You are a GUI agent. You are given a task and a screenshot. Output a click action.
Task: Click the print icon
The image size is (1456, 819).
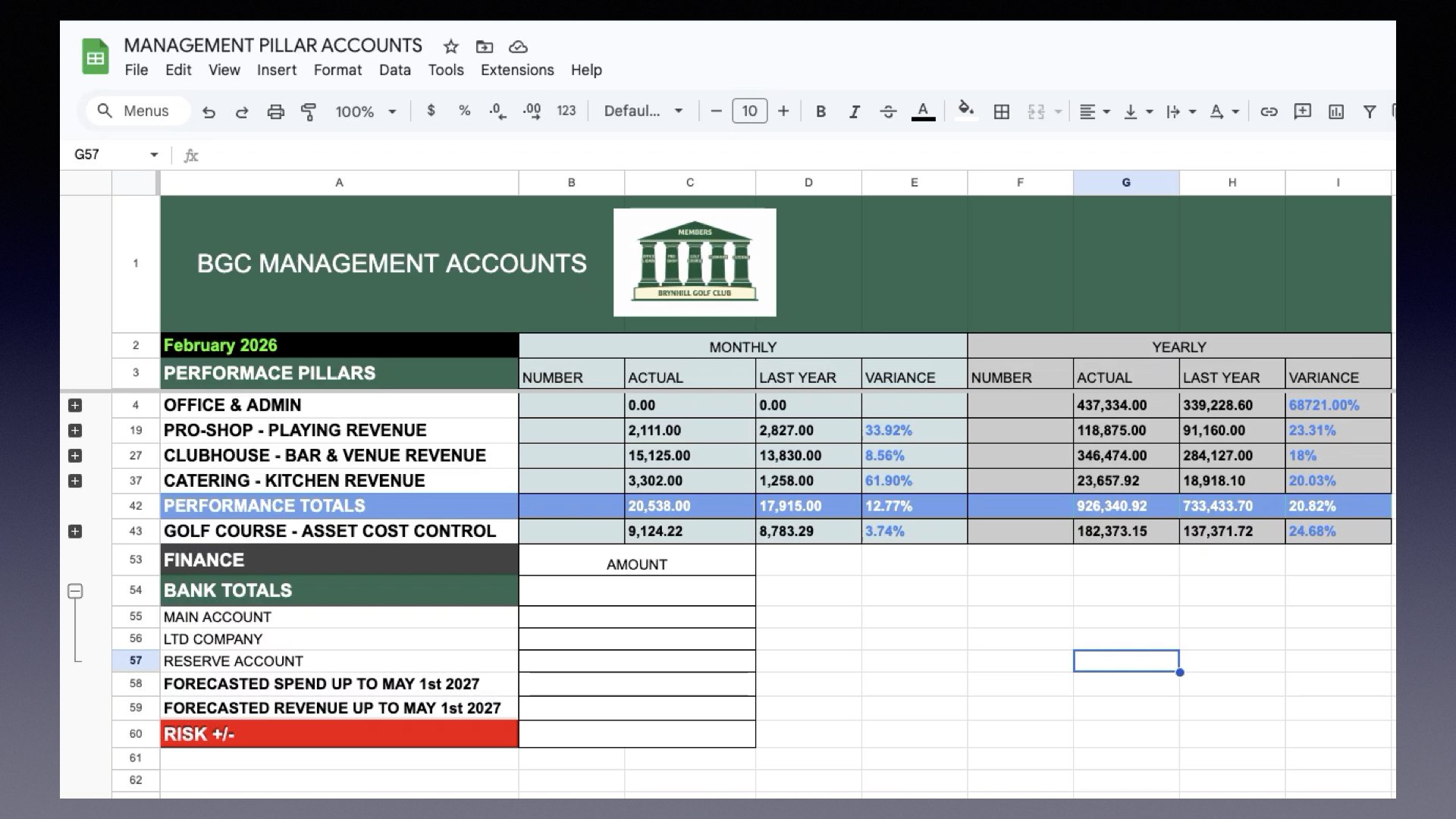click(275, 112)
